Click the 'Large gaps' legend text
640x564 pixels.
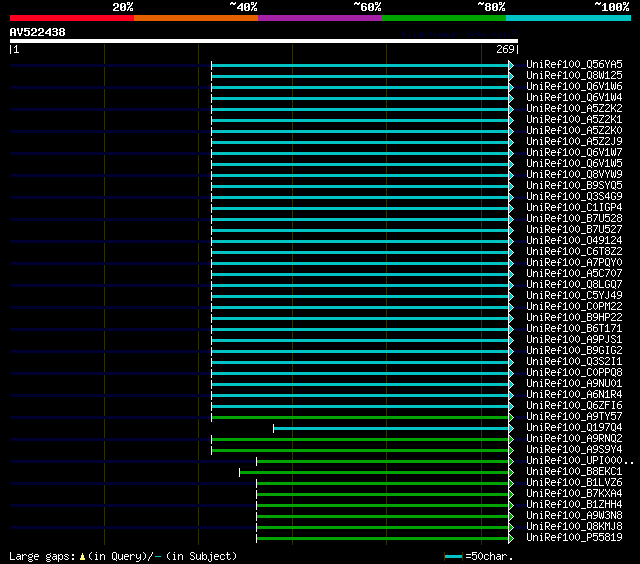click(x=42, y=557)
